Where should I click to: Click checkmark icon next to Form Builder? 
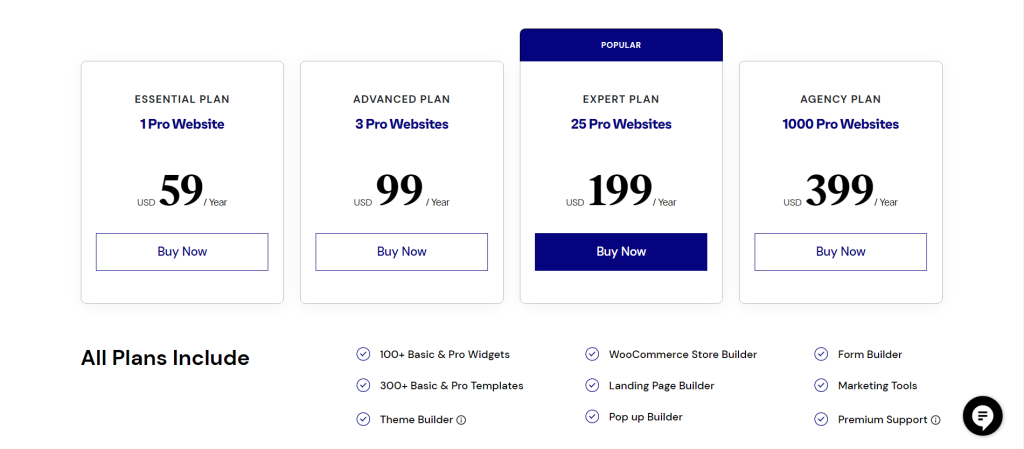pos(821,354)
